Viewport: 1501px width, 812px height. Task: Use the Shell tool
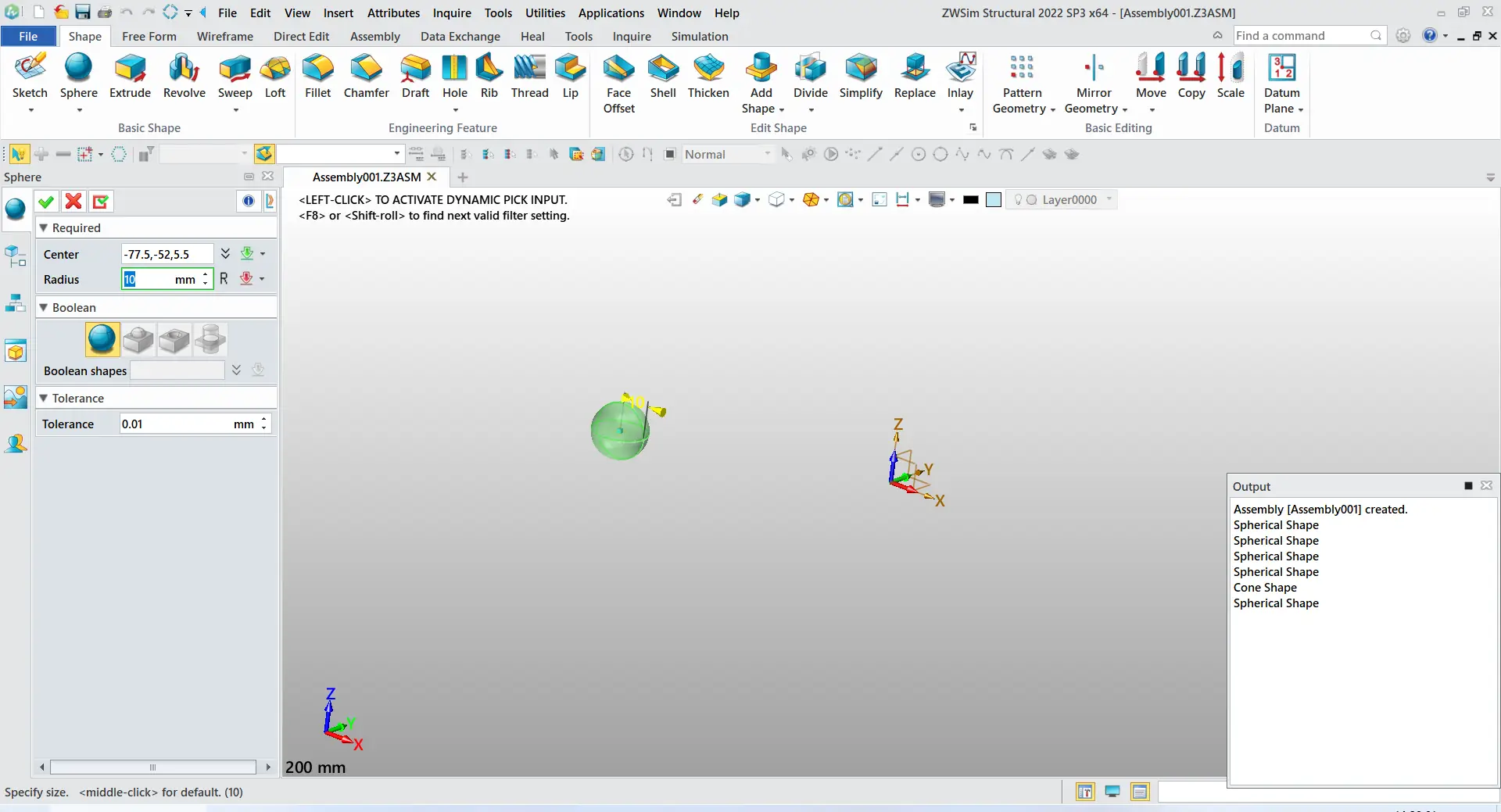(x=663, y=77)
